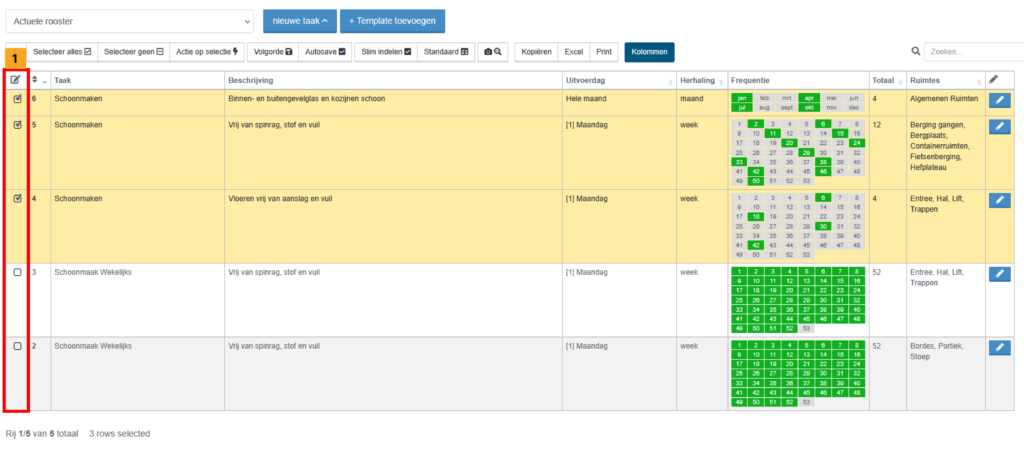Tick the checkbox for Schoonmaak Wekelijks row 3
Image resolution: width=1024 pixels, height=451 pixels.
pyautogui.click(x=17, y=272)
